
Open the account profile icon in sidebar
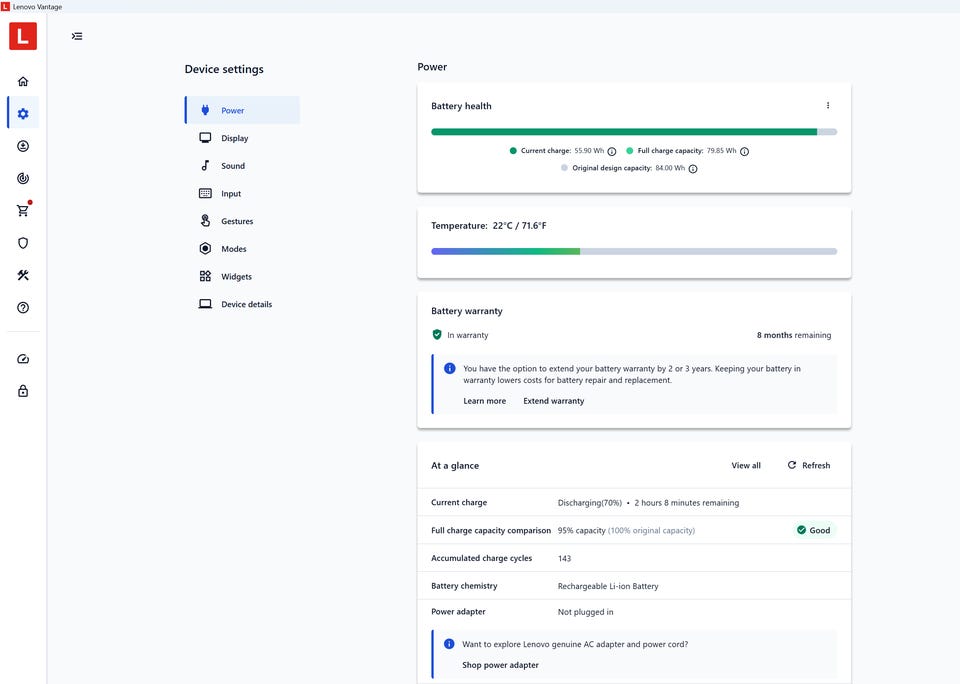pyautogui.click(x=23, y=146)
